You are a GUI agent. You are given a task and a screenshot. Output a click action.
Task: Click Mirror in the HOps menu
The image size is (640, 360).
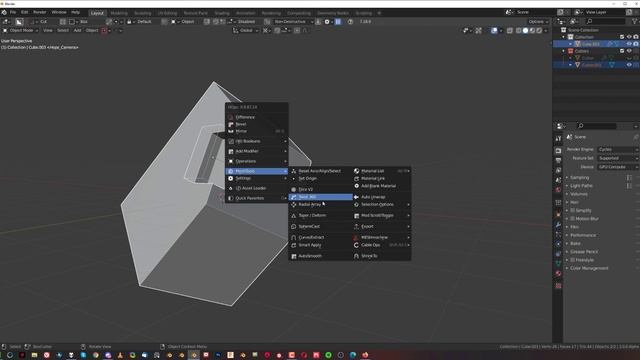(257, 131)
